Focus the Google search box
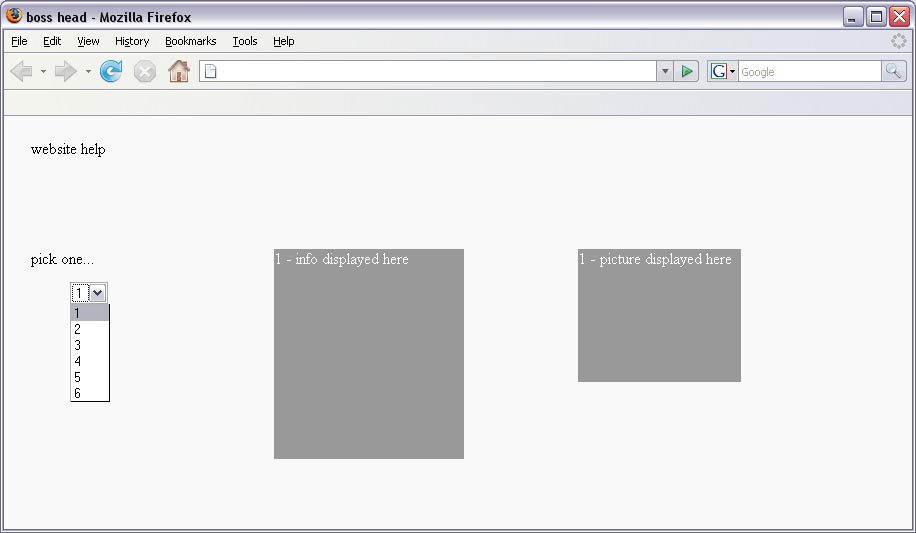The width and height of the screenshot is (916, 533). point(810,71)
